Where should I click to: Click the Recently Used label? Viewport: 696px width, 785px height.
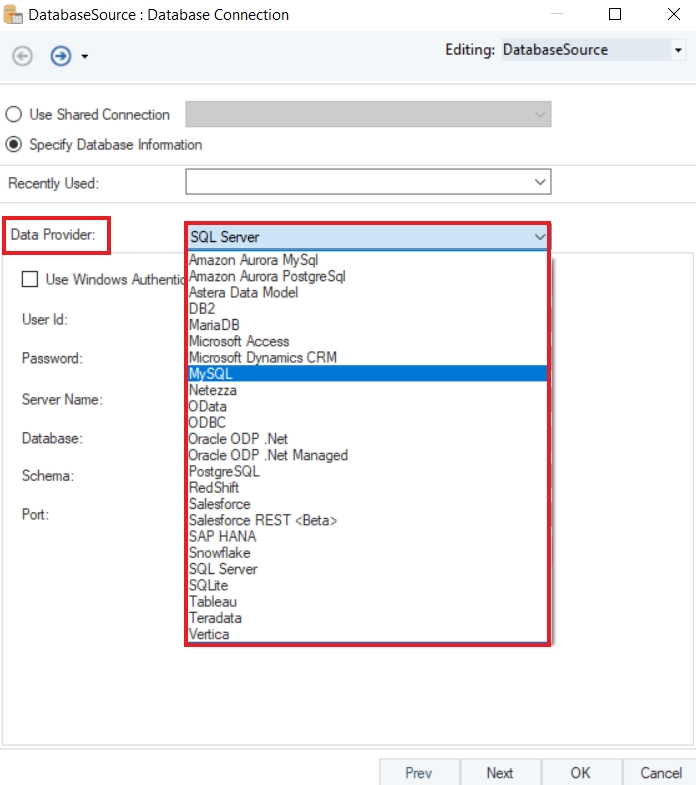[x=54, y=183]
